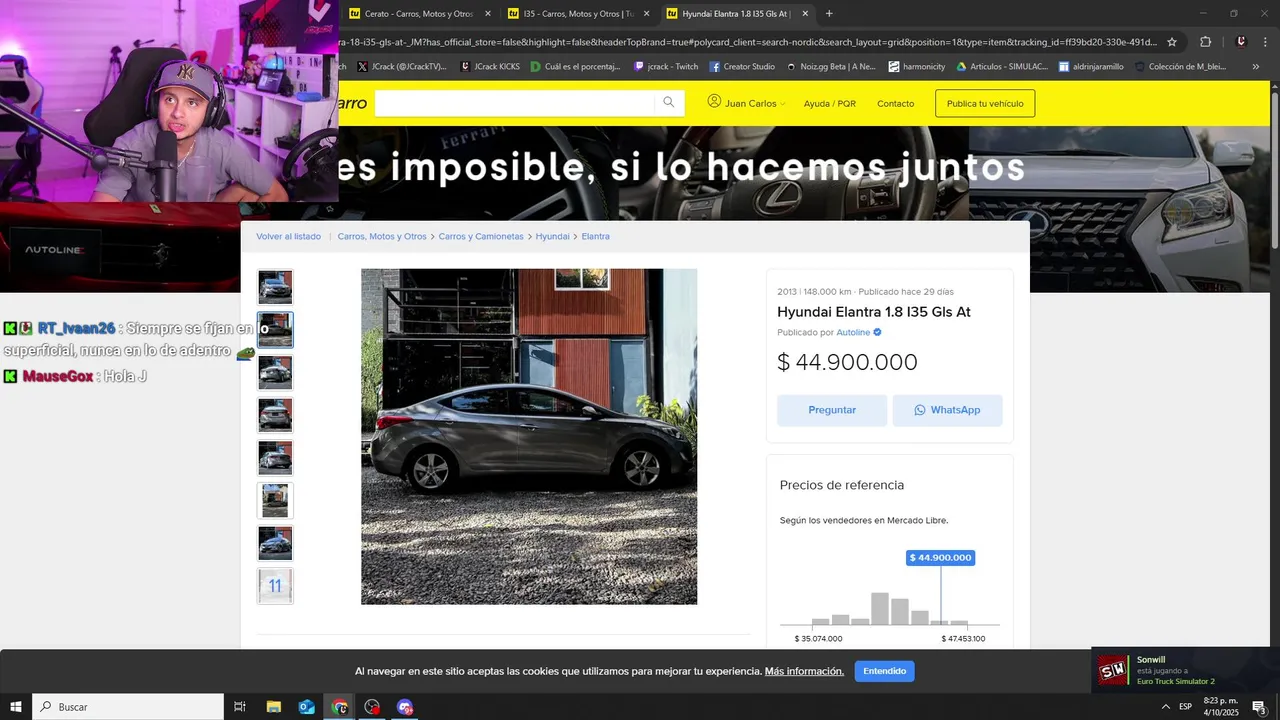
Task: Click Volver al listado link
Action: point(288,236)
